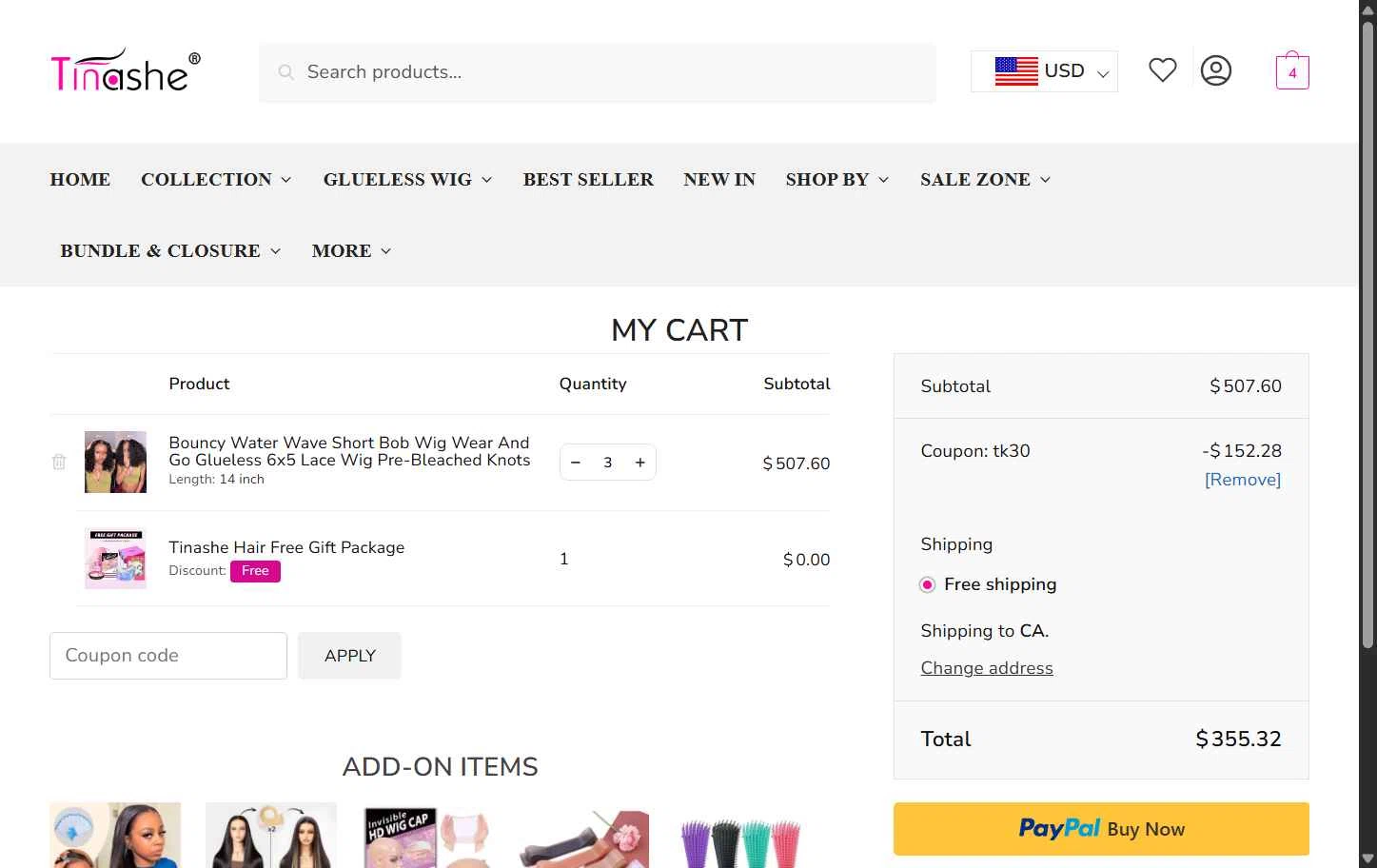Click the -$152.28 coupon discount value
1377x868 pixels.
tap(1242, 451)
